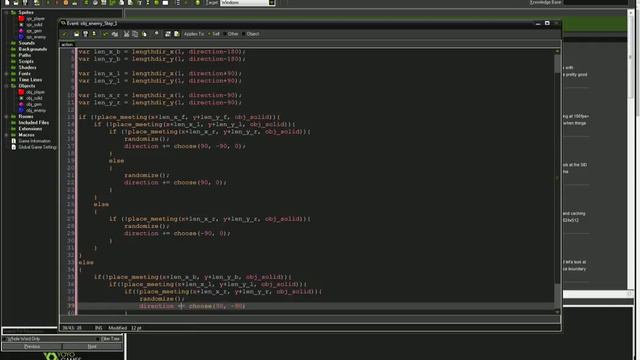Click the print icon in code editor toolbar
The image size is (640, 360).
(94, 34)
